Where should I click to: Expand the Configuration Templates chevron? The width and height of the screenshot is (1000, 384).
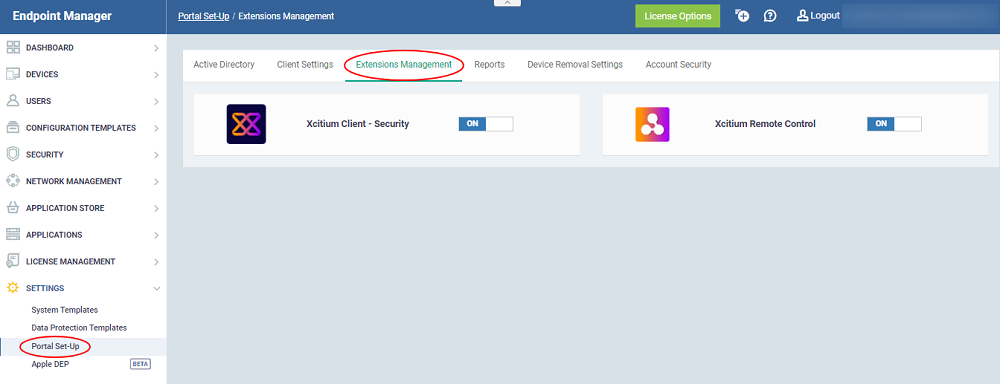(x=156, y=128)
